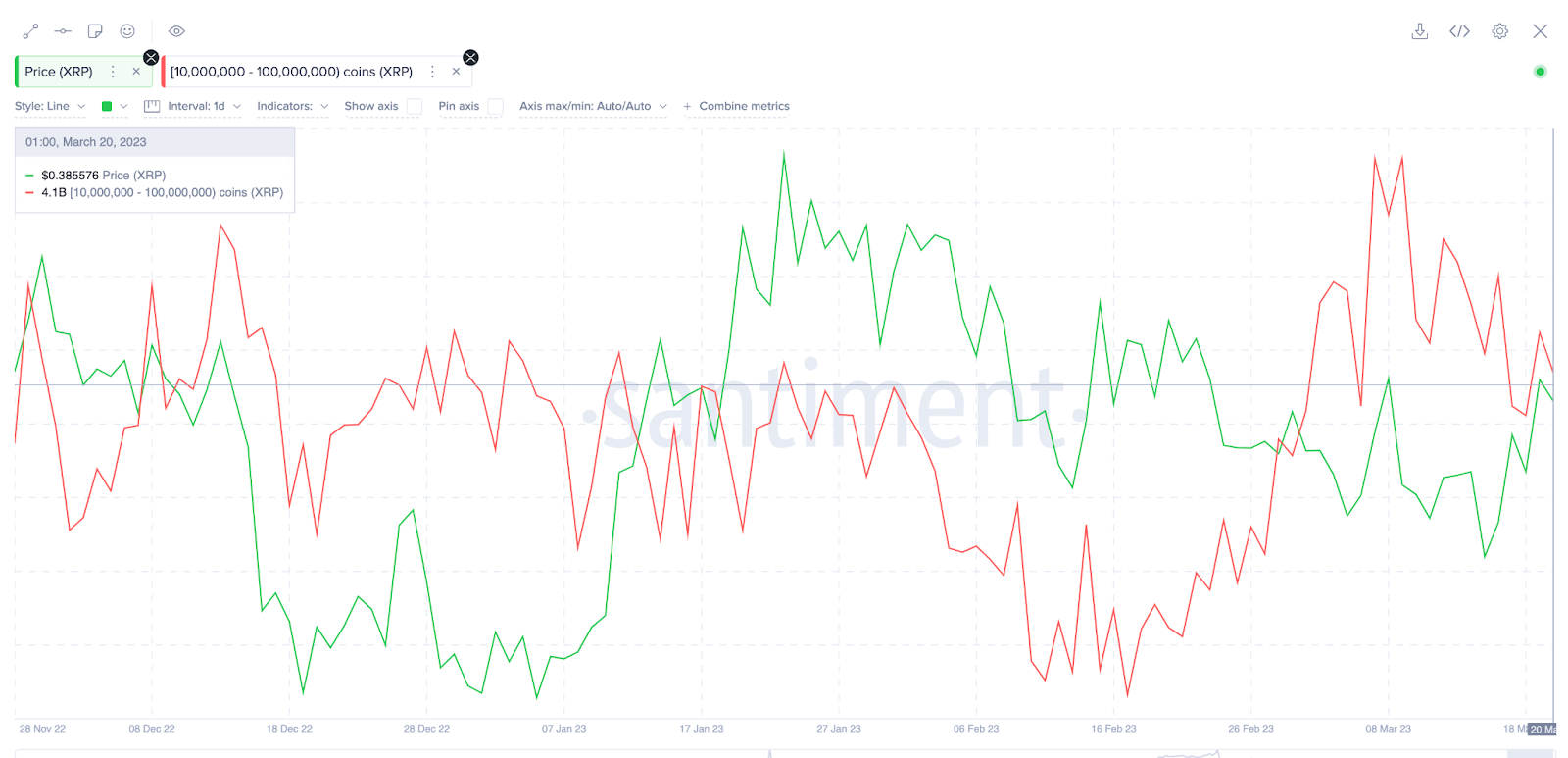
Task: Click the green live status indicator
Action: point(1540,72)
